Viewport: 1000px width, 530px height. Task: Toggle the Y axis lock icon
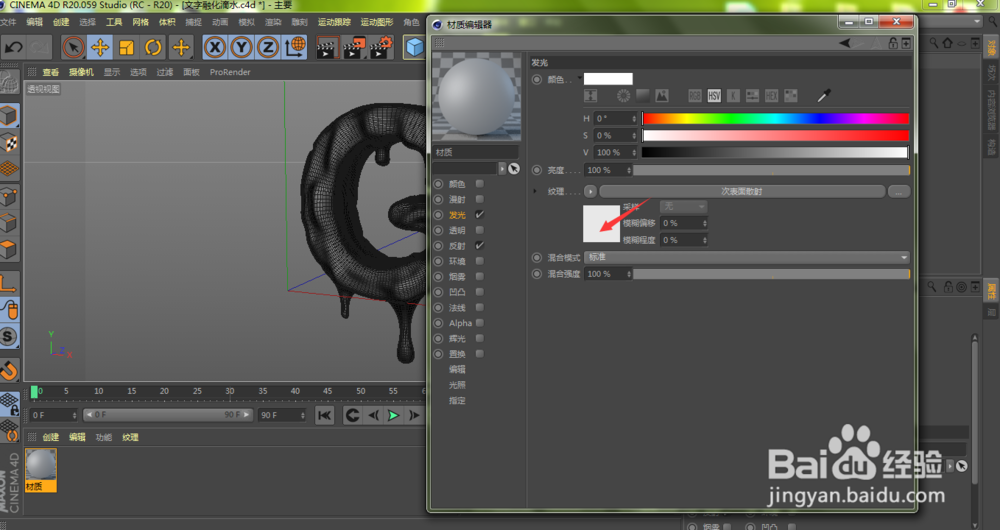coord(242,47)
